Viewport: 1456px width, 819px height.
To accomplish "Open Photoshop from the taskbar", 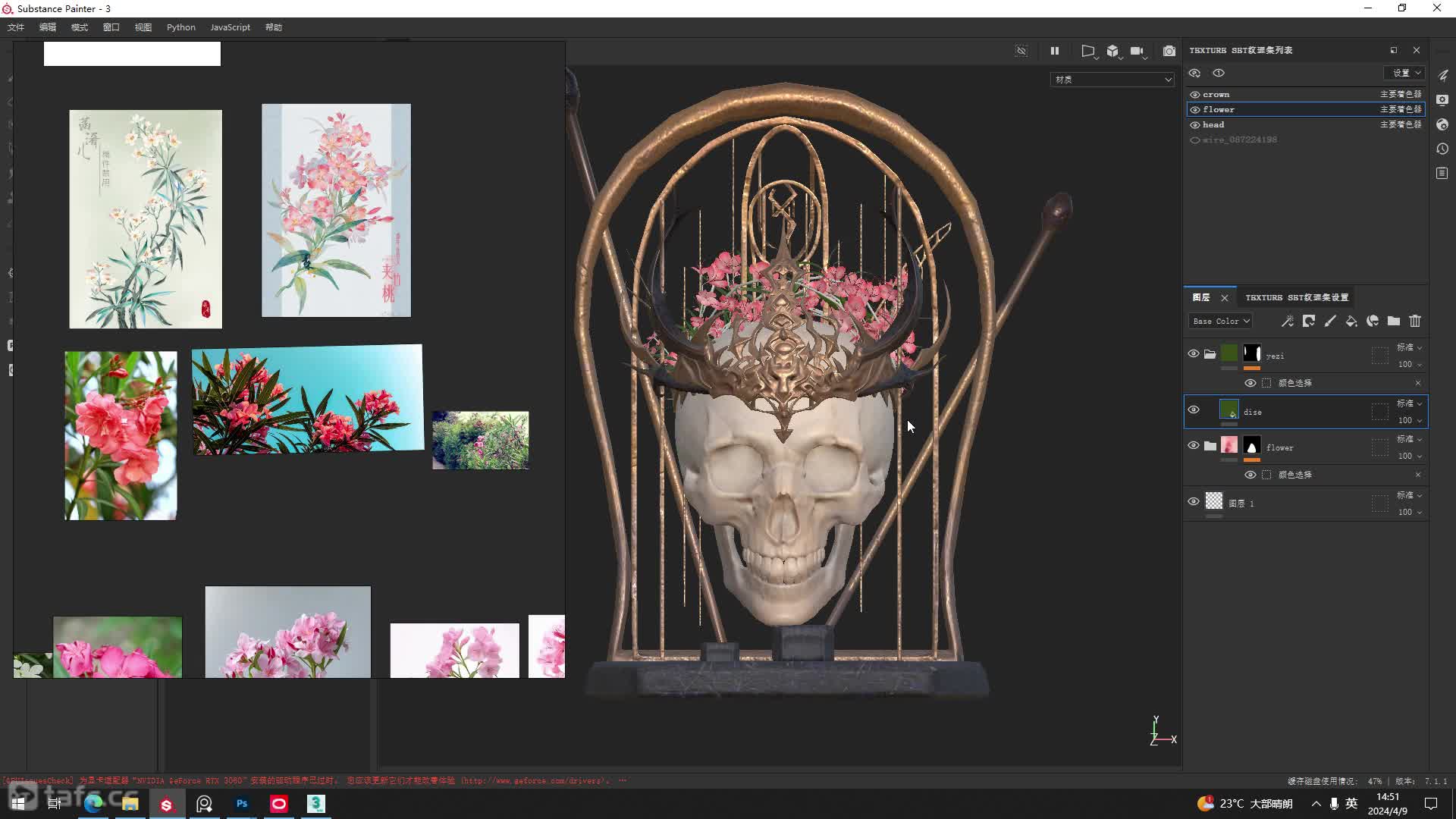I will 242,804.
